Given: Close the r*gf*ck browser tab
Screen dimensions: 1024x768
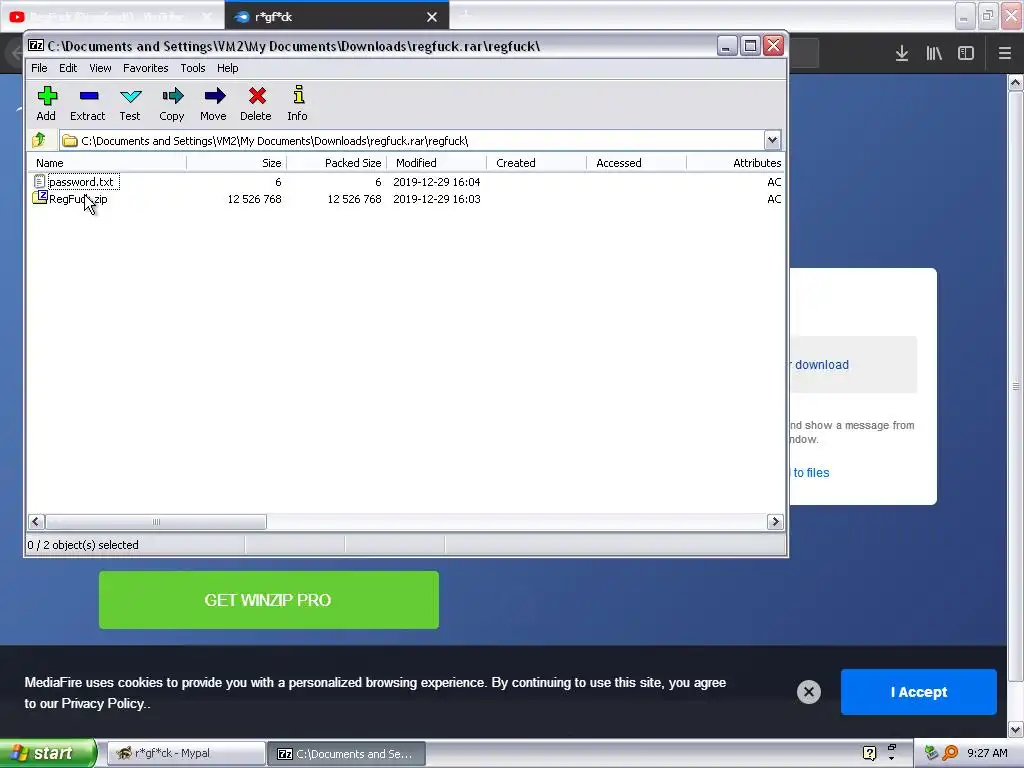Looking at the screenshot, I should click(x=432, y=17).
